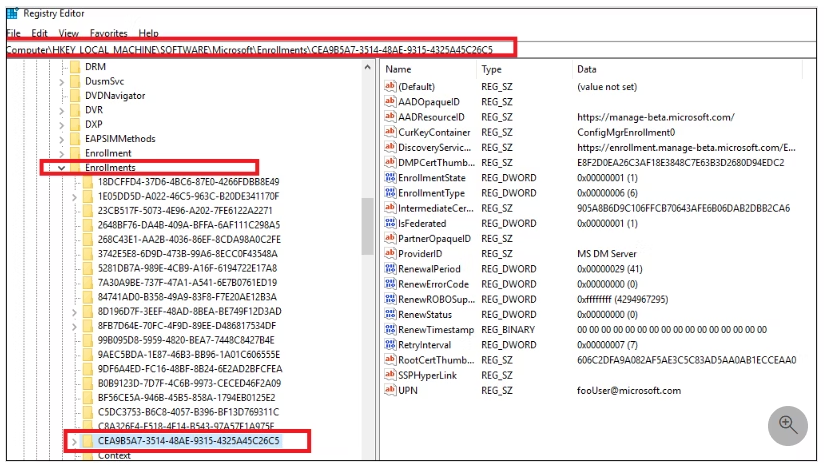The width and height of the screenshot is (824, 468).
Task: Click the DVDNavigator folder icon
Action: [75, 96]
